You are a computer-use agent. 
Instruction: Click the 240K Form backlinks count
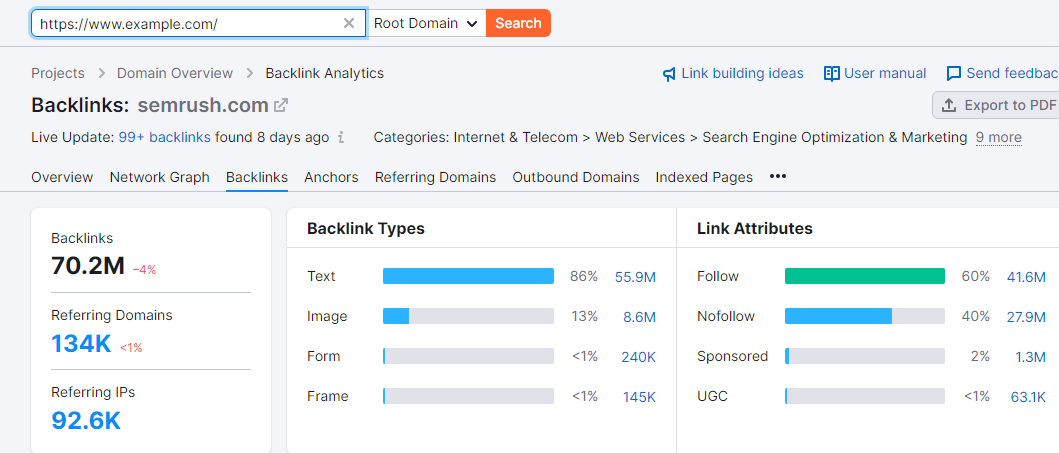tap(638, 356)
